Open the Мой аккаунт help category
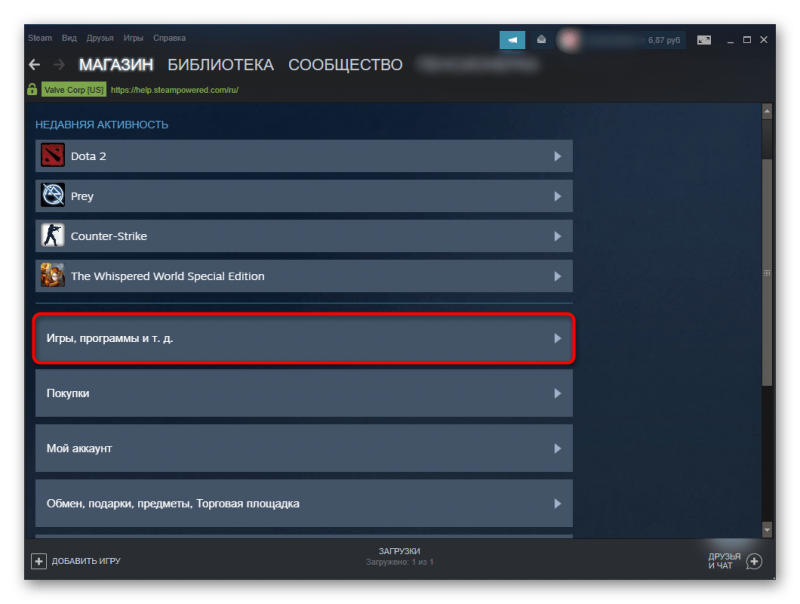Image resolution: width=800 pixels, height=604 pixels. tap(304, 448)
